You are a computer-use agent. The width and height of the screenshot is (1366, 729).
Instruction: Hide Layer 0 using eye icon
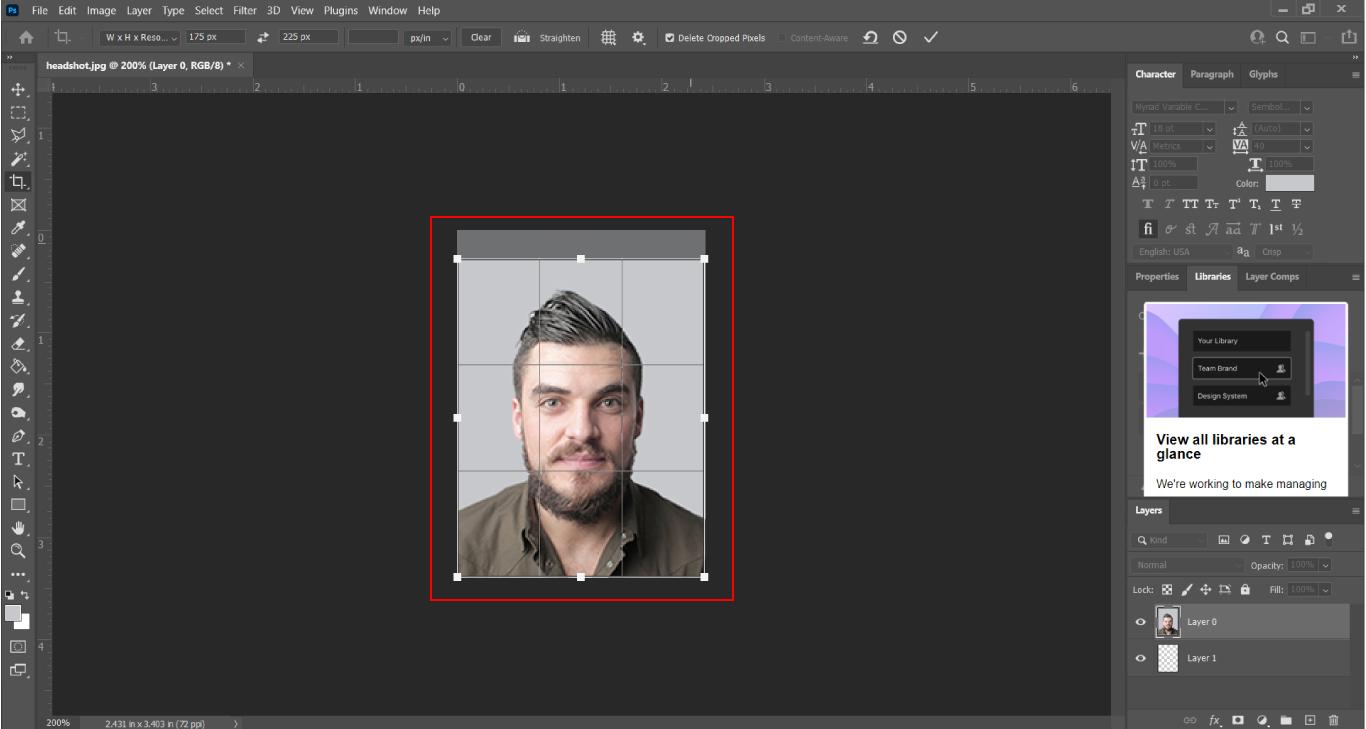[1140, 622]
